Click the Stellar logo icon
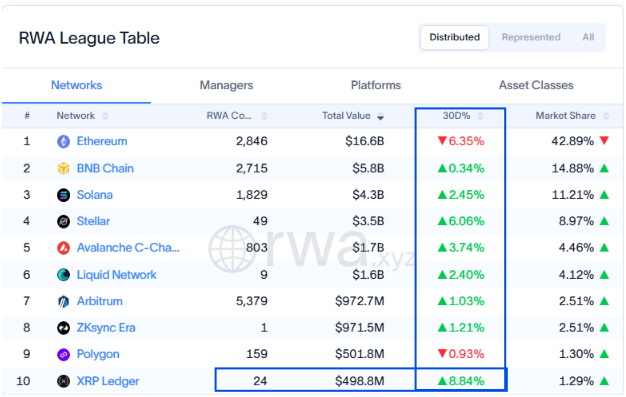This screenshot has width=626, height=397. click(x=63, y=221)
